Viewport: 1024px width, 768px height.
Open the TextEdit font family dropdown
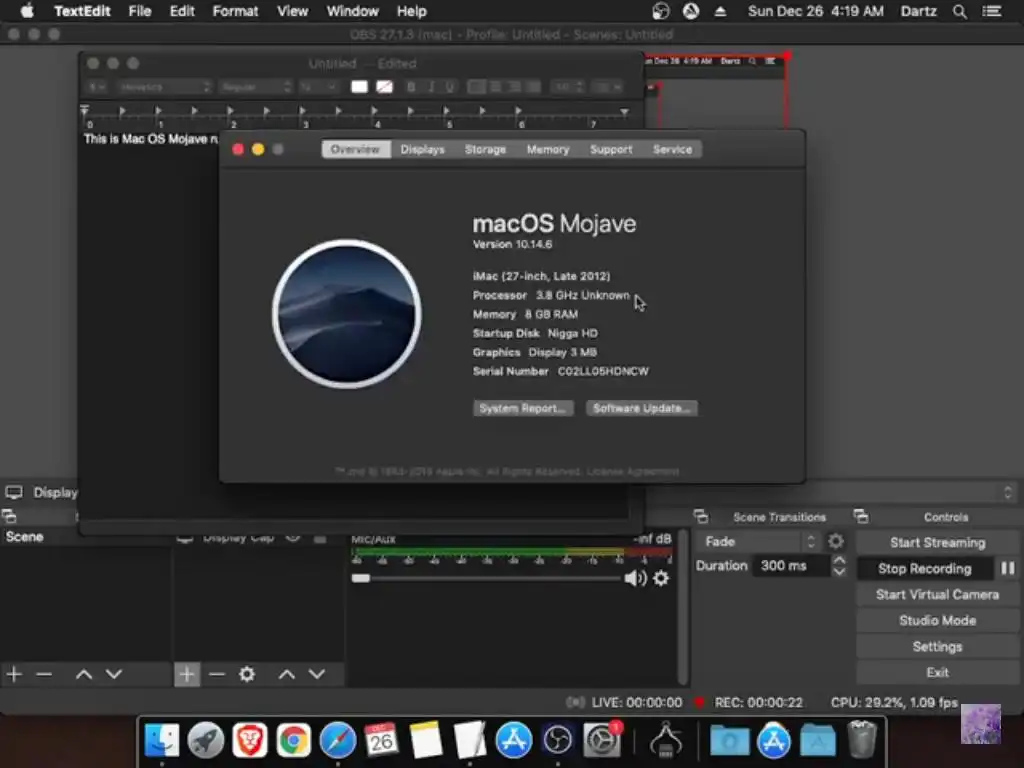165,87
